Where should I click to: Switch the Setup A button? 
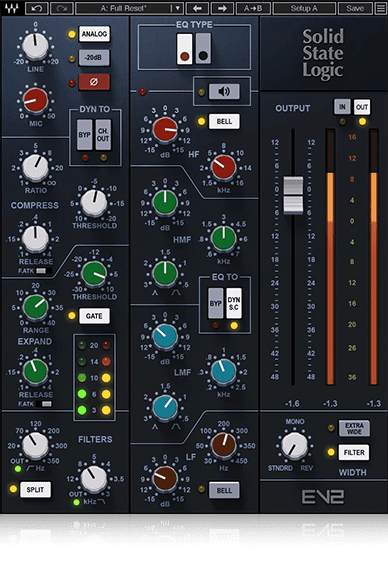pos(304,8)
